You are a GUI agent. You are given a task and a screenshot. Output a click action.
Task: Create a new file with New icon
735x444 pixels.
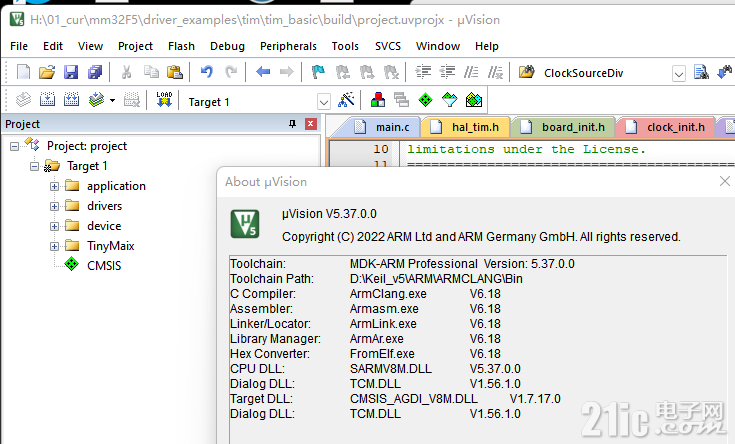pyautogui.click(x=23, y=72)
